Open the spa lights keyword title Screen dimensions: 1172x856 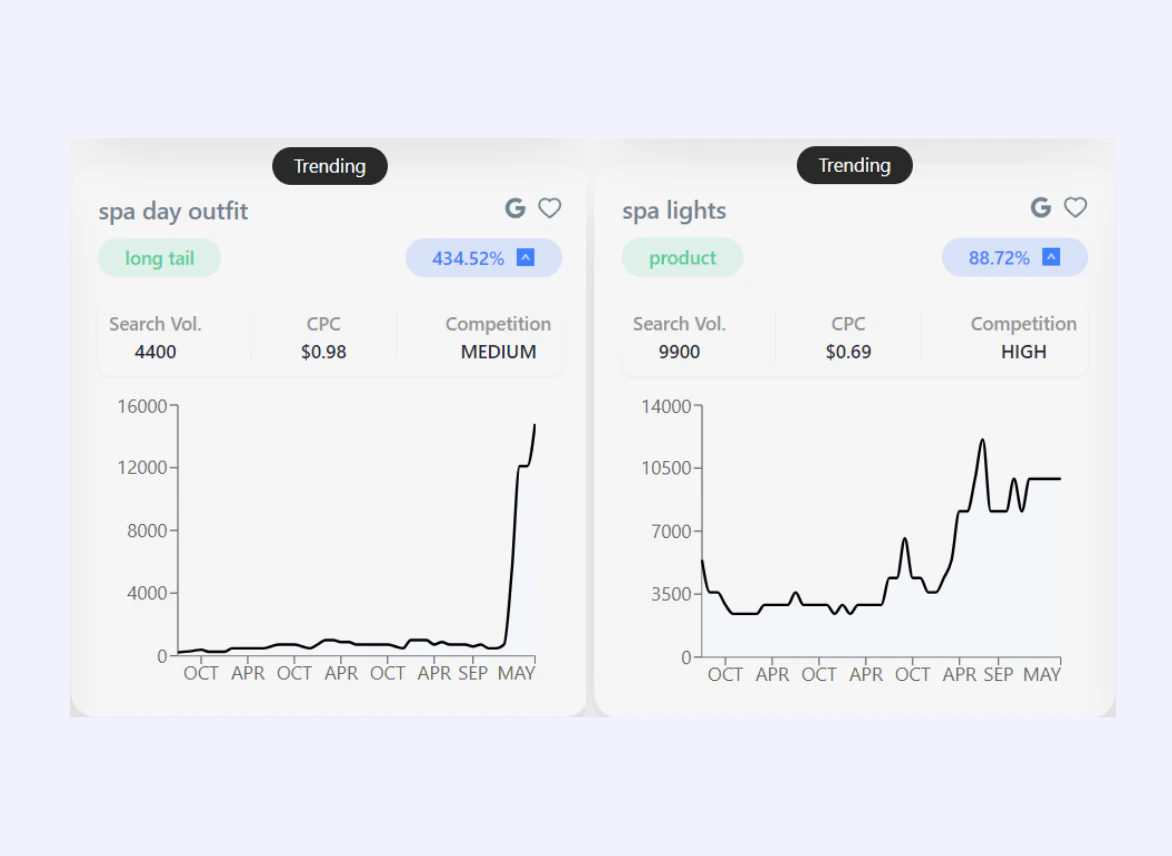tap(674, 210)
